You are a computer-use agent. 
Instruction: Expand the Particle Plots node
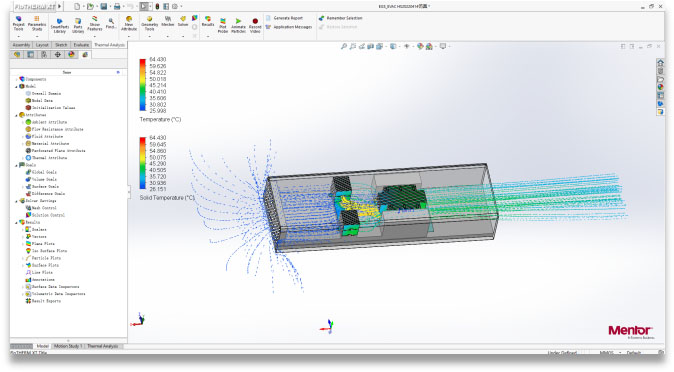point(23,258)
